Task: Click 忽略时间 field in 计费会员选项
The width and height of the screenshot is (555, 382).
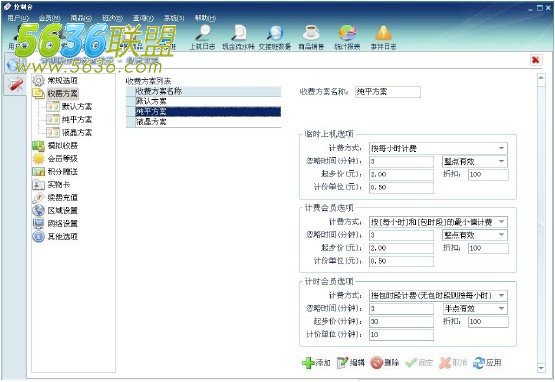Action: 401,235
